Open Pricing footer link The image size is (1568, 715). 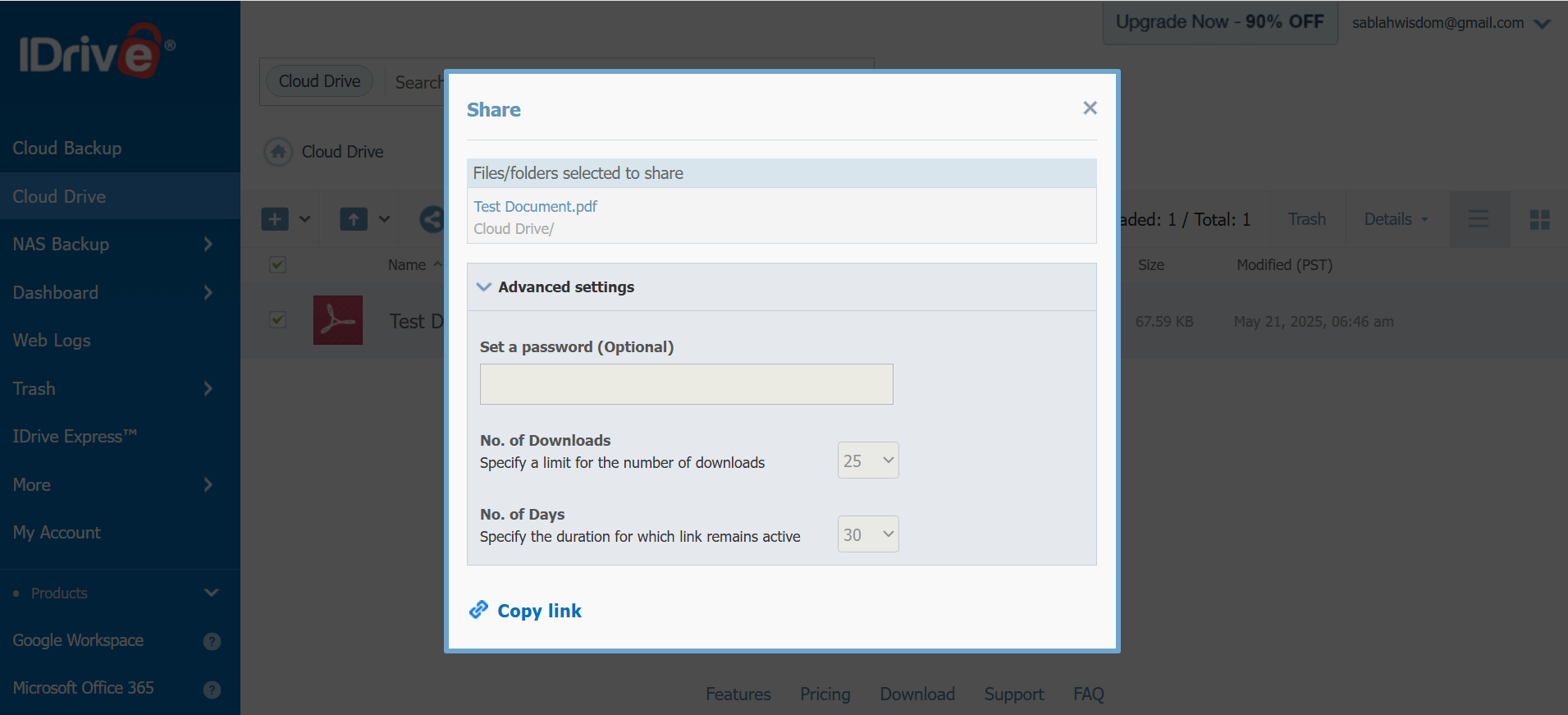point(825,694)
